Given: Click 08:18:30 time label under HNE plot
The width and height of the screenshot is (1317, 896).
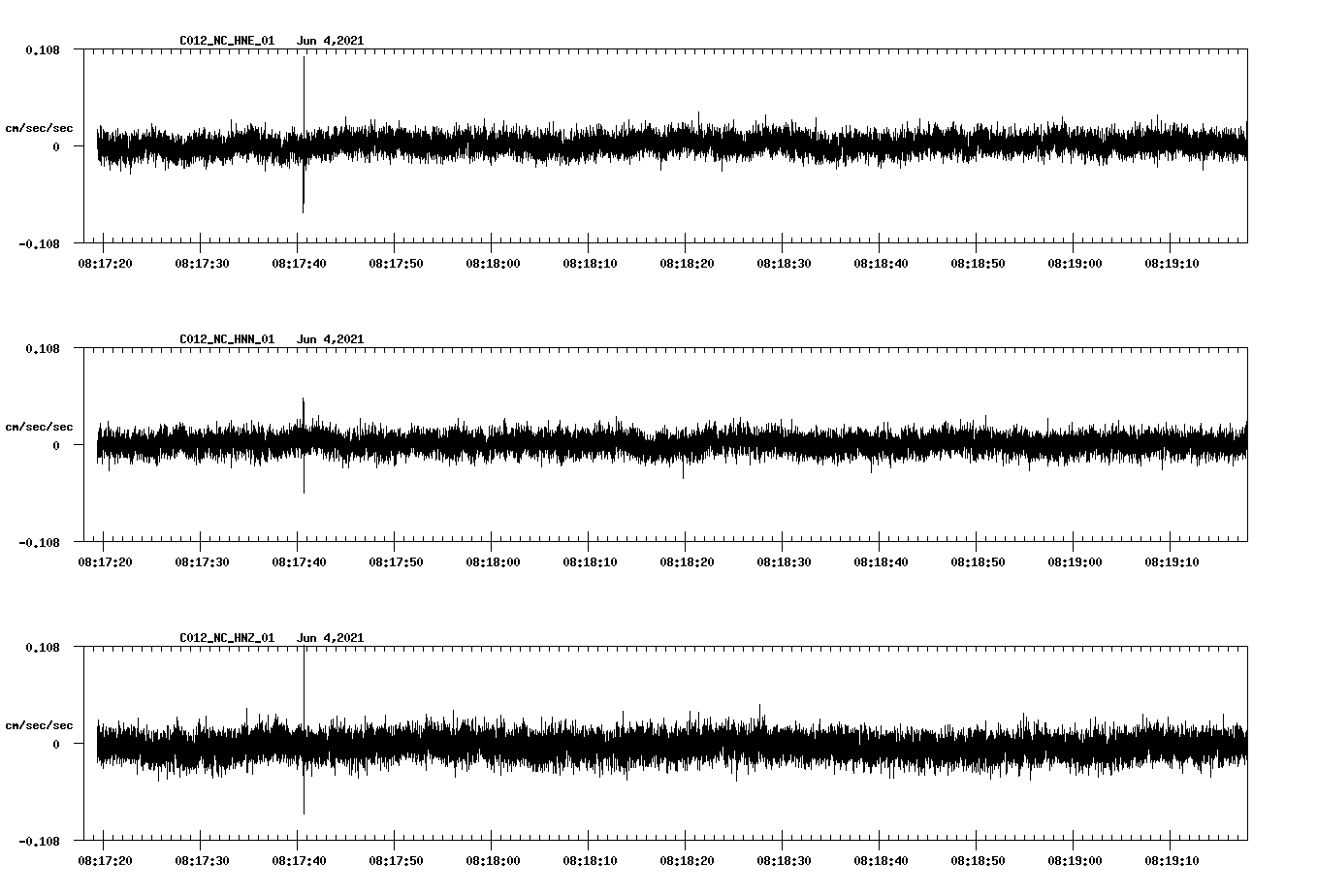Looking at the screenshot, I should (784, 264).
